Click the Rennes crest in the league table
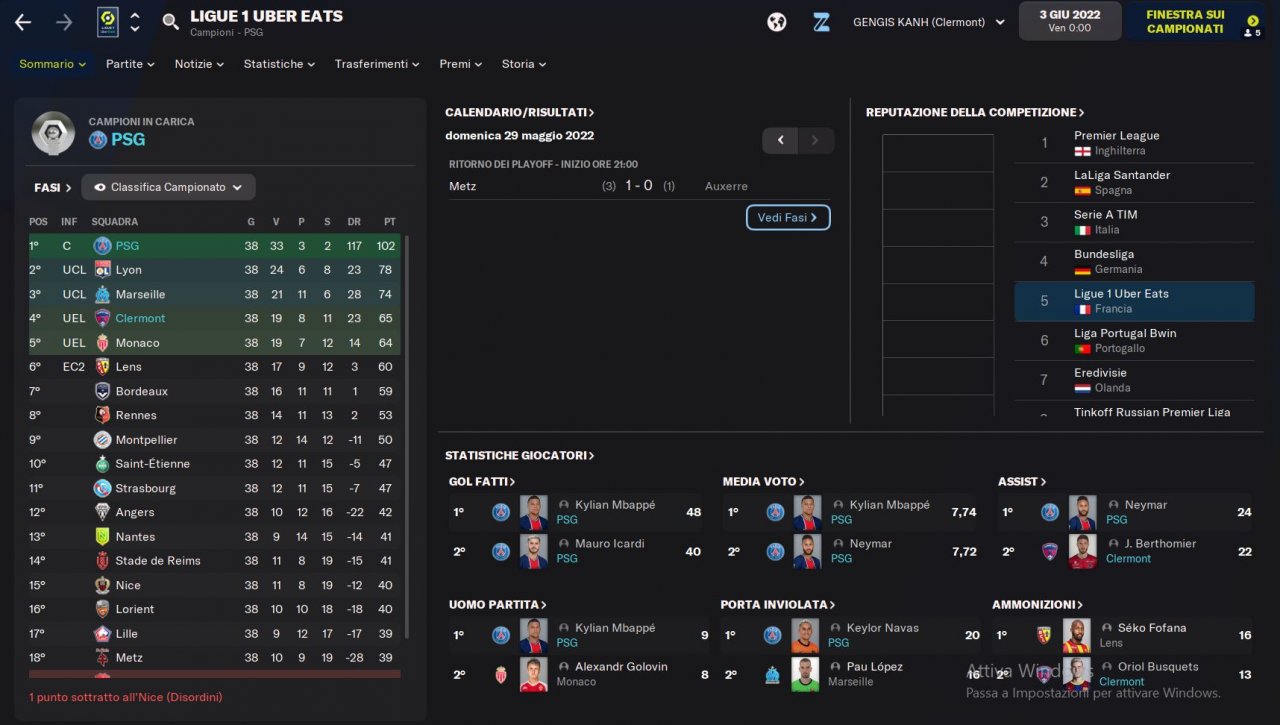 pyautogui.click(x=102, y=415)
